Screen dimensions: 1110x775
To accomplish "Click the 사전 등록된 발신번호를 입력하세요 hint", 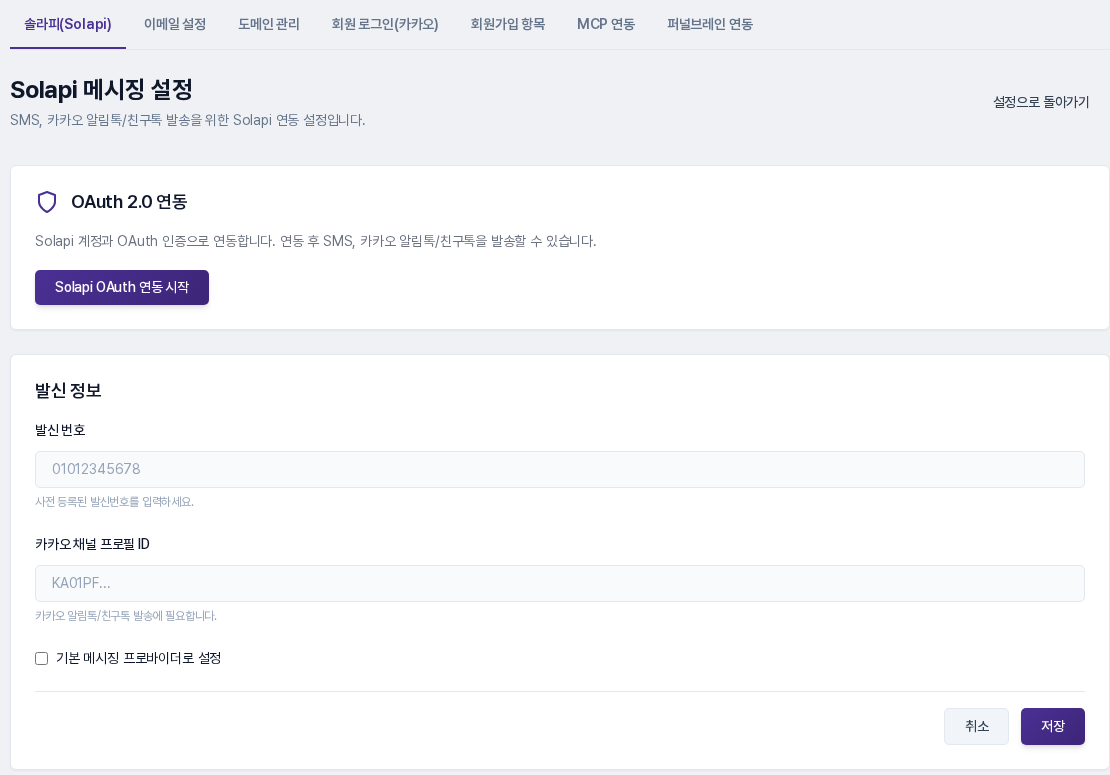I will tap(115, 502).
